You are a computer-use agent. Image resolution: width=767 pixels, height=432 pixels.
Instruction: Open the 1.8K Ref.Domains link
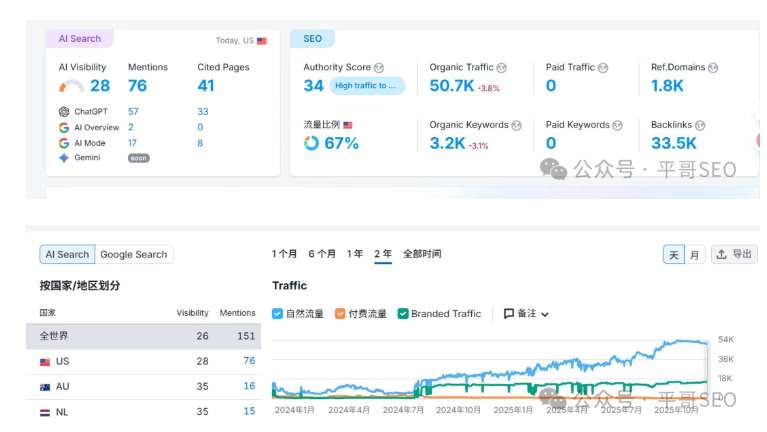tap(667, 86)
